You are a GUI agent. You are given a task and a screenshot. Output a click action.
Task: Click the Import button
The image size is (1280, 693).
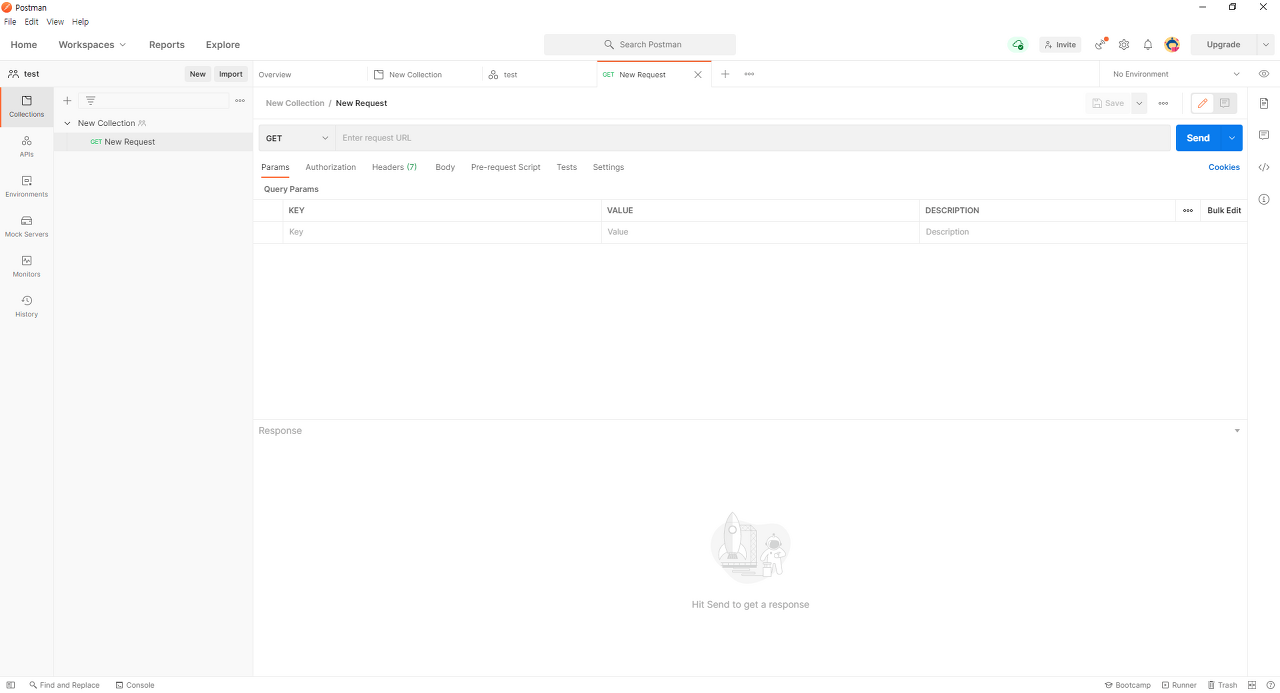(x=231, y=74)
